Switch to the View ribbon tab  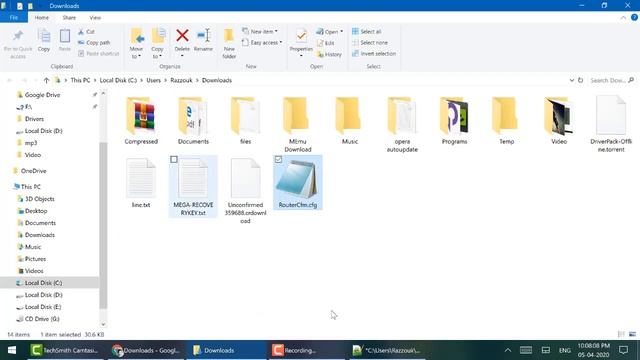tap(95, 18)
